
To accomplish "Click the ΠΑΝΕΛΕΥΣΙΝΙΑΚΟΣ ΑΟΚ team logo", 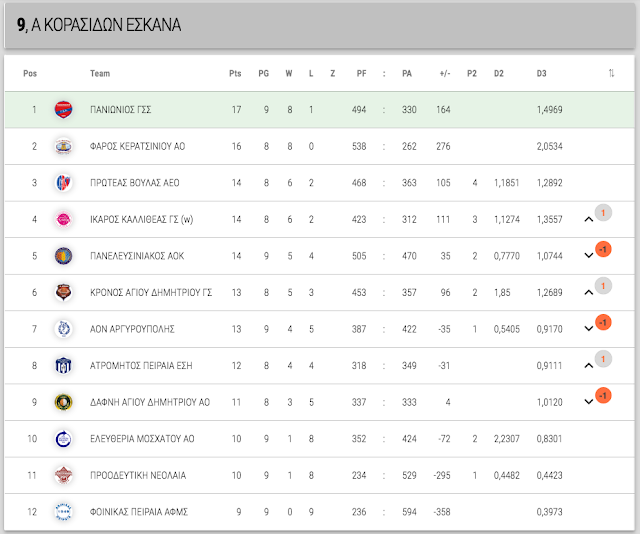I will coord(63,256).
